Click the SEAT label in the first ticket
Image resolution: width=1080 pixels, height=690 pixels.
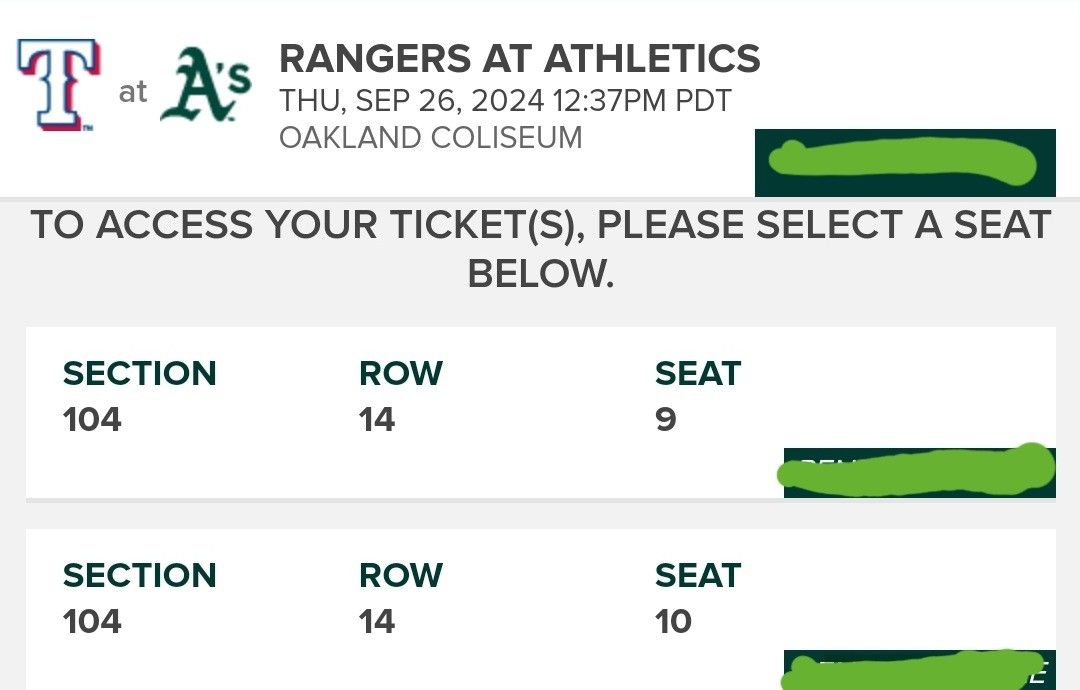(698, 373)
